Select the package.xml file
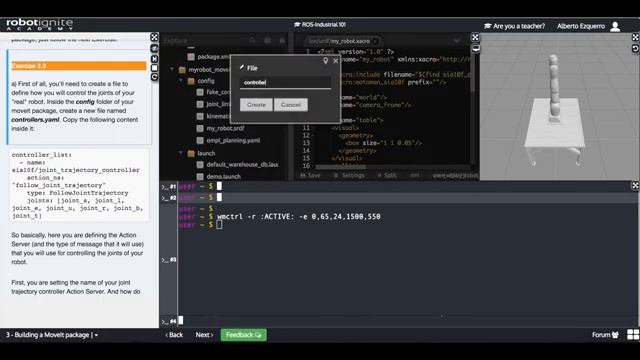Viewport: 640px width, 360px height. (x=213, y=57)
